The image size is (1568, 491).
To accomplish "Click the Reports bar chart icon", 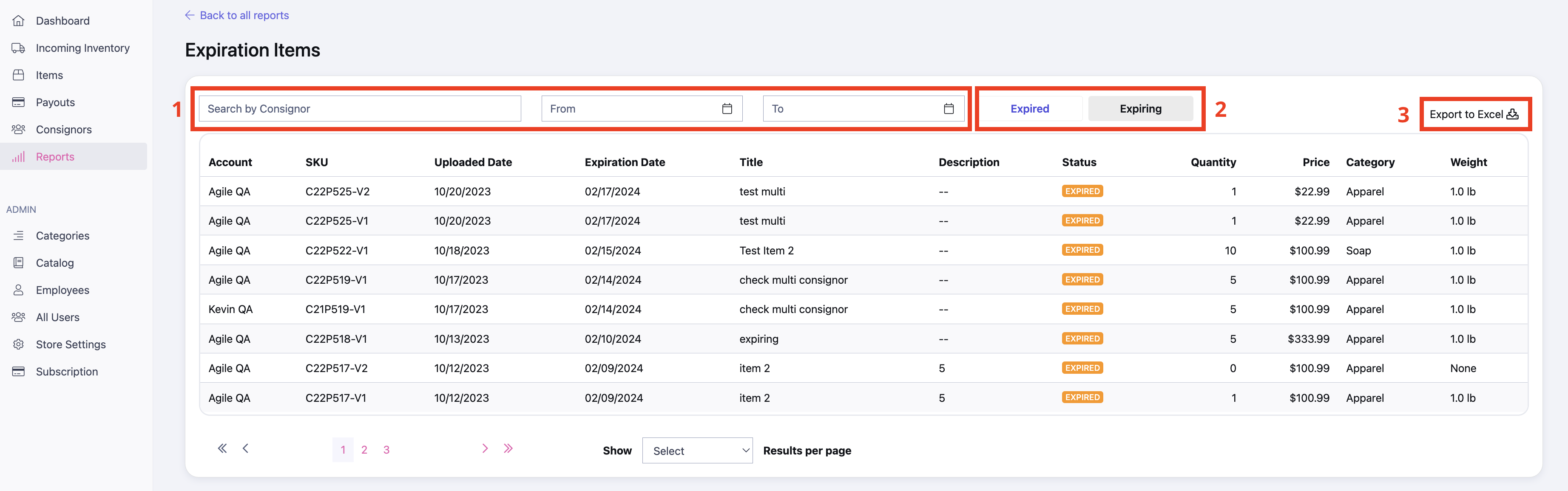I will click(18, 156).
